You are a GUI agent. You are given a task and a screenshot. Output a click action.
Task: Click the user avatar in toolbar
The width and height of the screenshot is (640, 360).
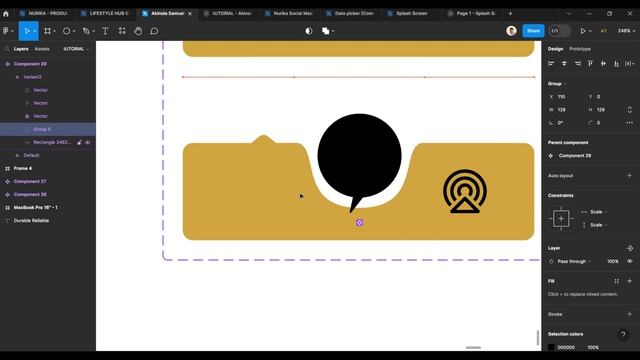point(511,31)
